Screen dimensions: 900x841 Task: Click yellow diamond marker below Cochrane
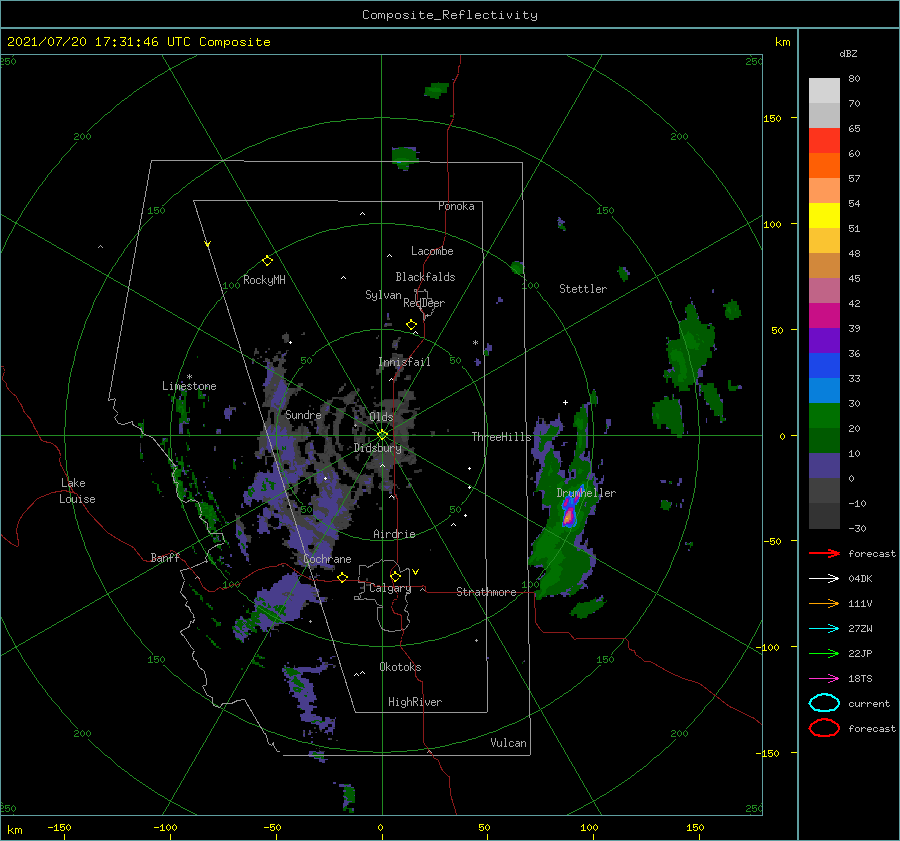click(343, 578)
